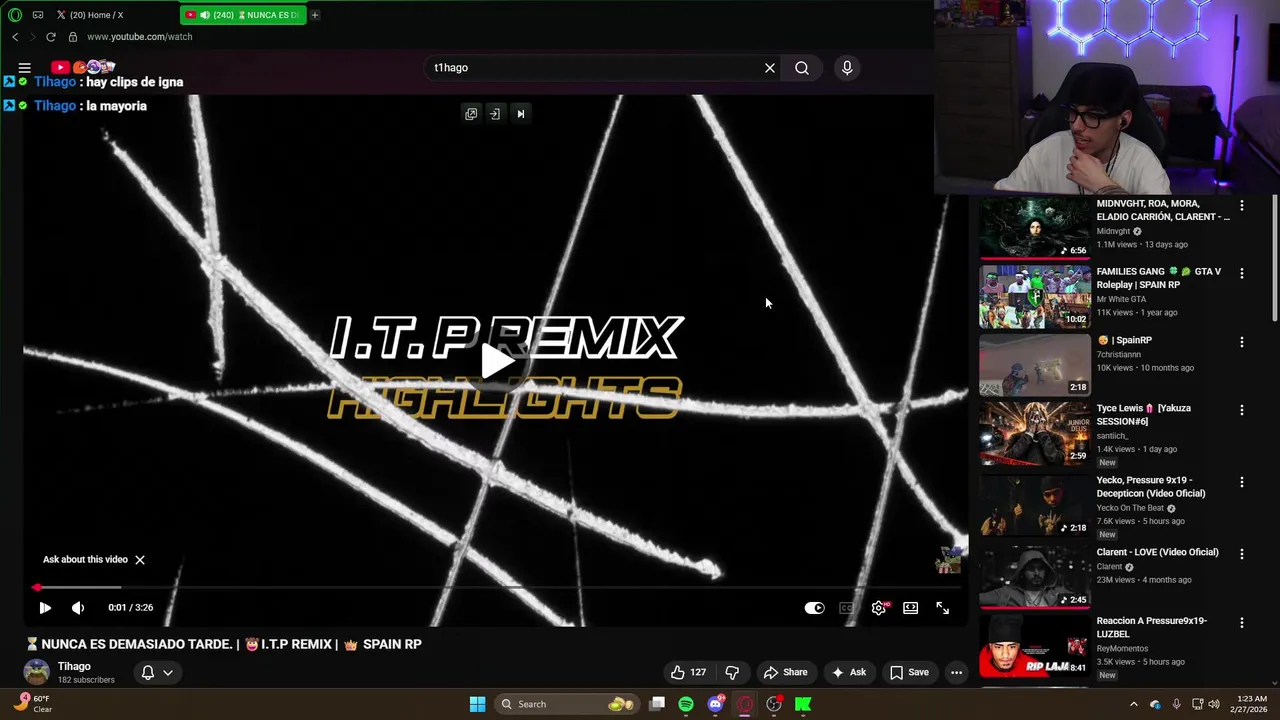The image size is (1280, 720).
Task: Open options menu for Tyce Lewis video
Action: coord(1242,410)
